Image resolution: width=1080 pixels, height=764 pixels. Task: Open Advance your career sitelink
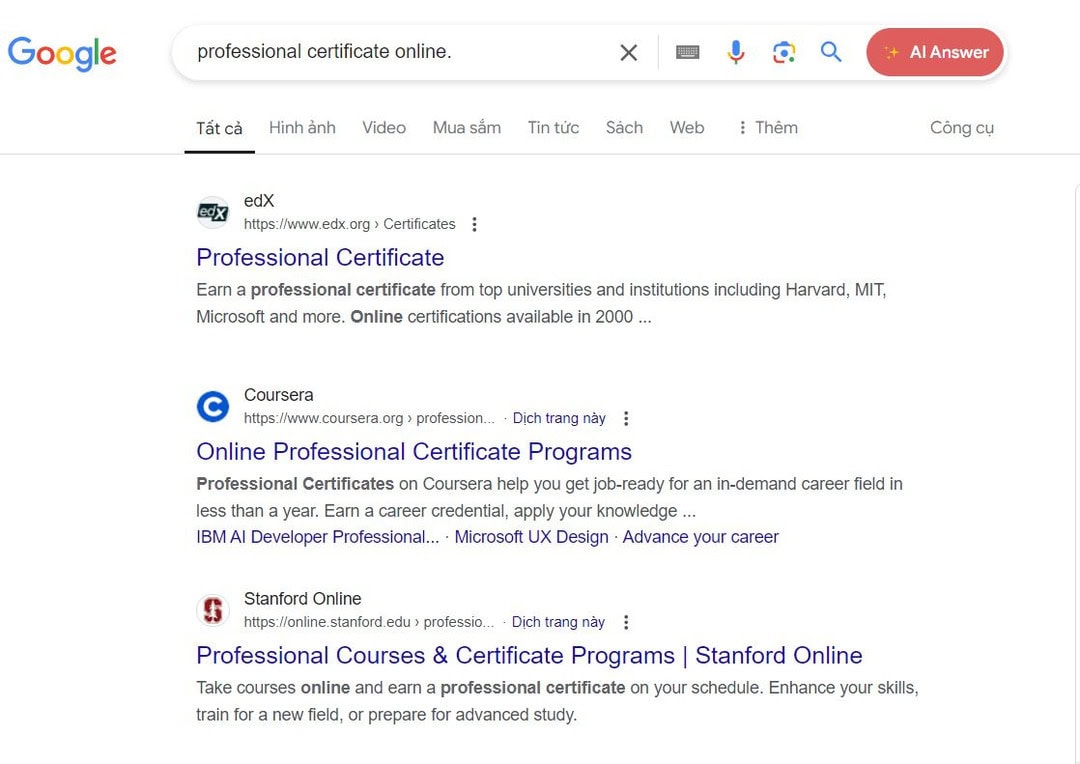[700, 537]
